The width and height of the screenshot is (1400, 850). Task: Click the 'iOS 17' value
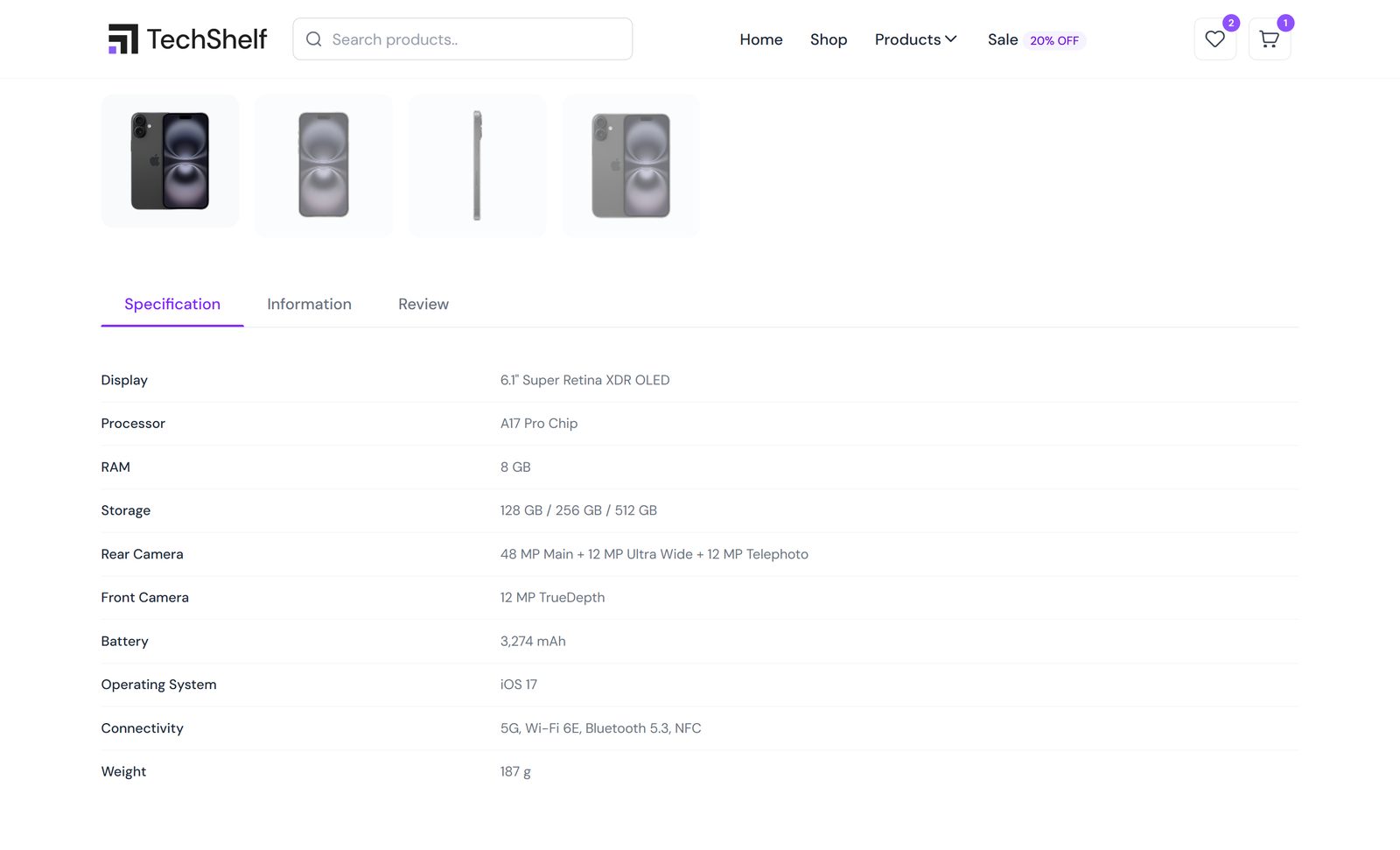coord(519,685)
